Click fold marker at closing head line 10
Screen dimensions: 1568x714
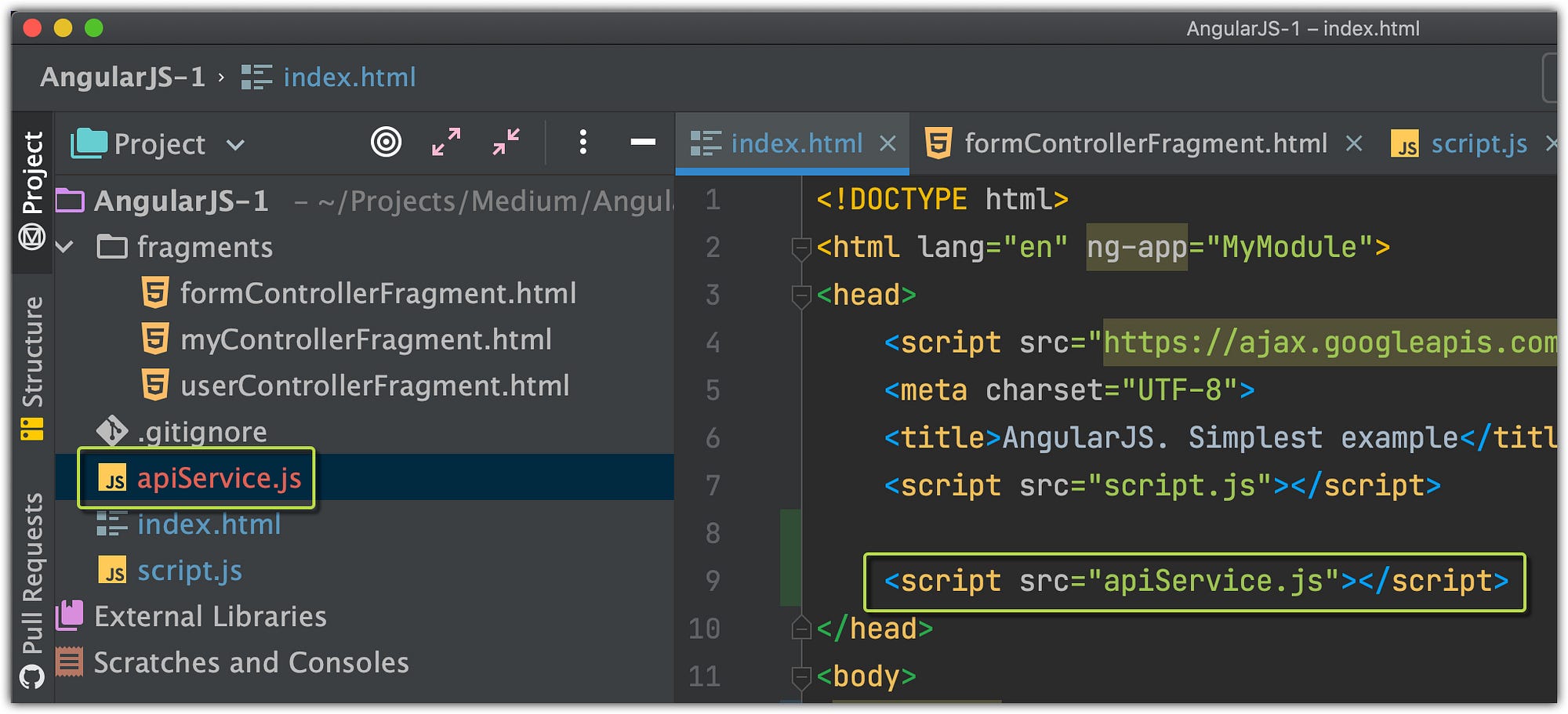pyautogui.click(x=800, y=628)
